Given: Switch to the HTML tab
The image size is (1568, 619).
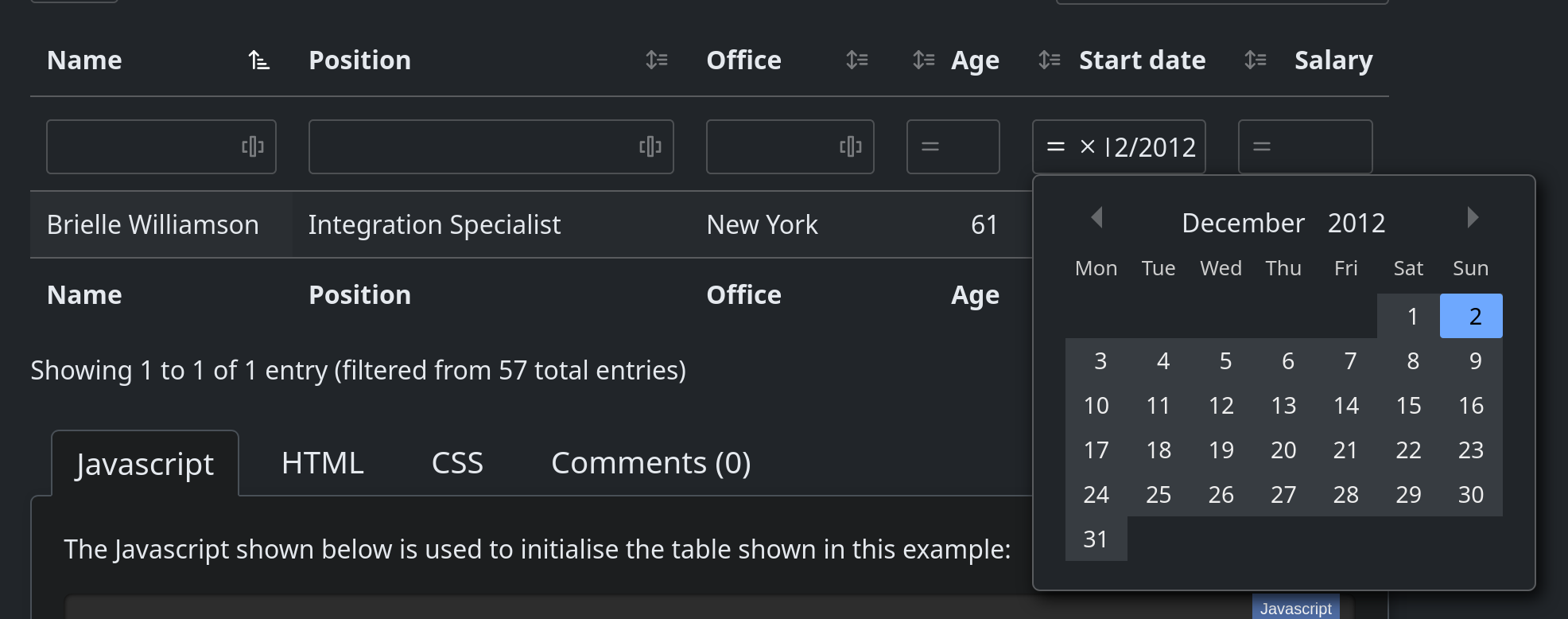Looking at the screenshot, I should 322,463.
